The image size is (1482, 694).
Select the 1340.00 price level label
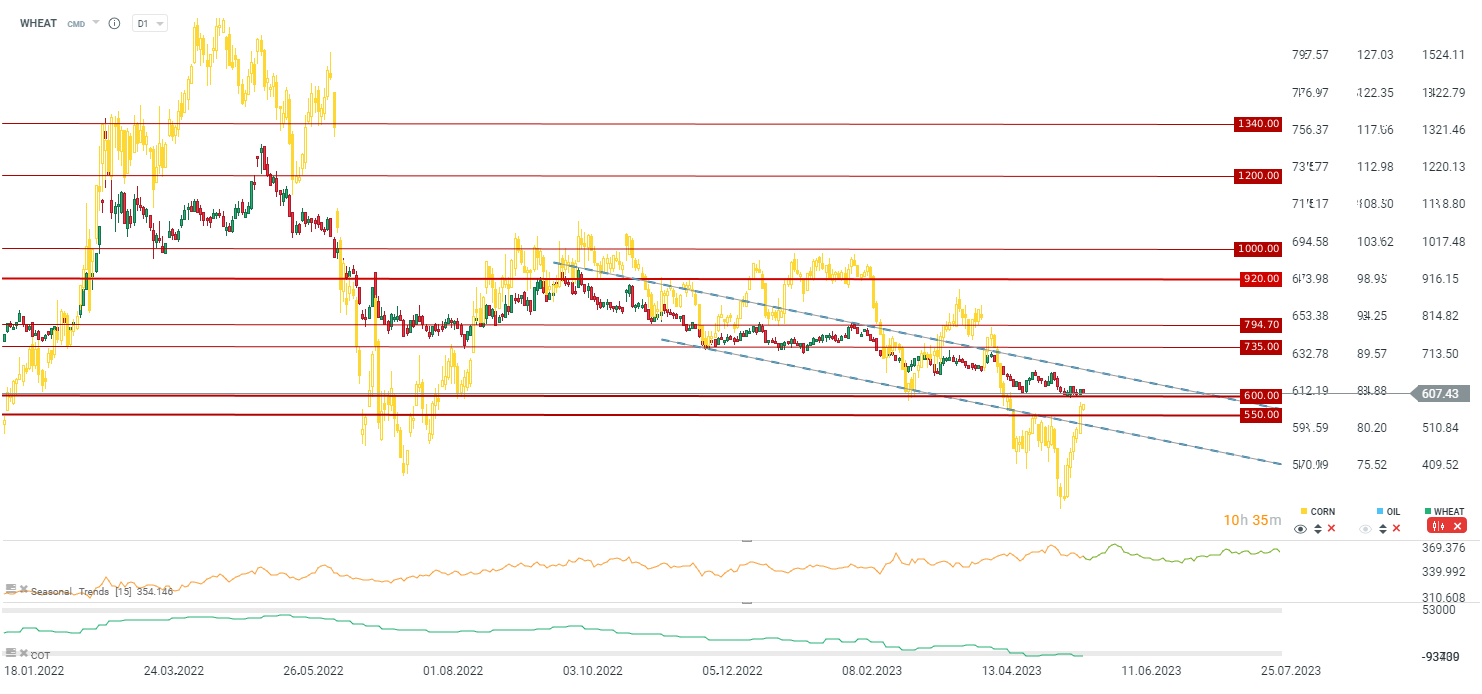point(1258,124)
